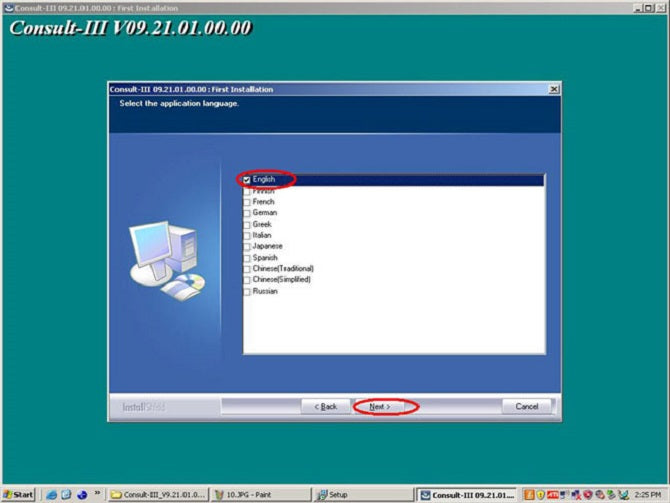Expand the quick launch overflow chevron
This screenshot has width=670, height=503.
click(97, 493)
